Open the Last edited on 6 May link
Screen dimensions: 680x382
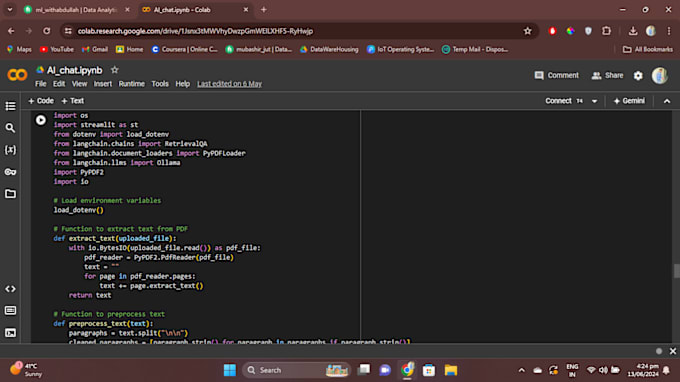[x=229, y=84]
